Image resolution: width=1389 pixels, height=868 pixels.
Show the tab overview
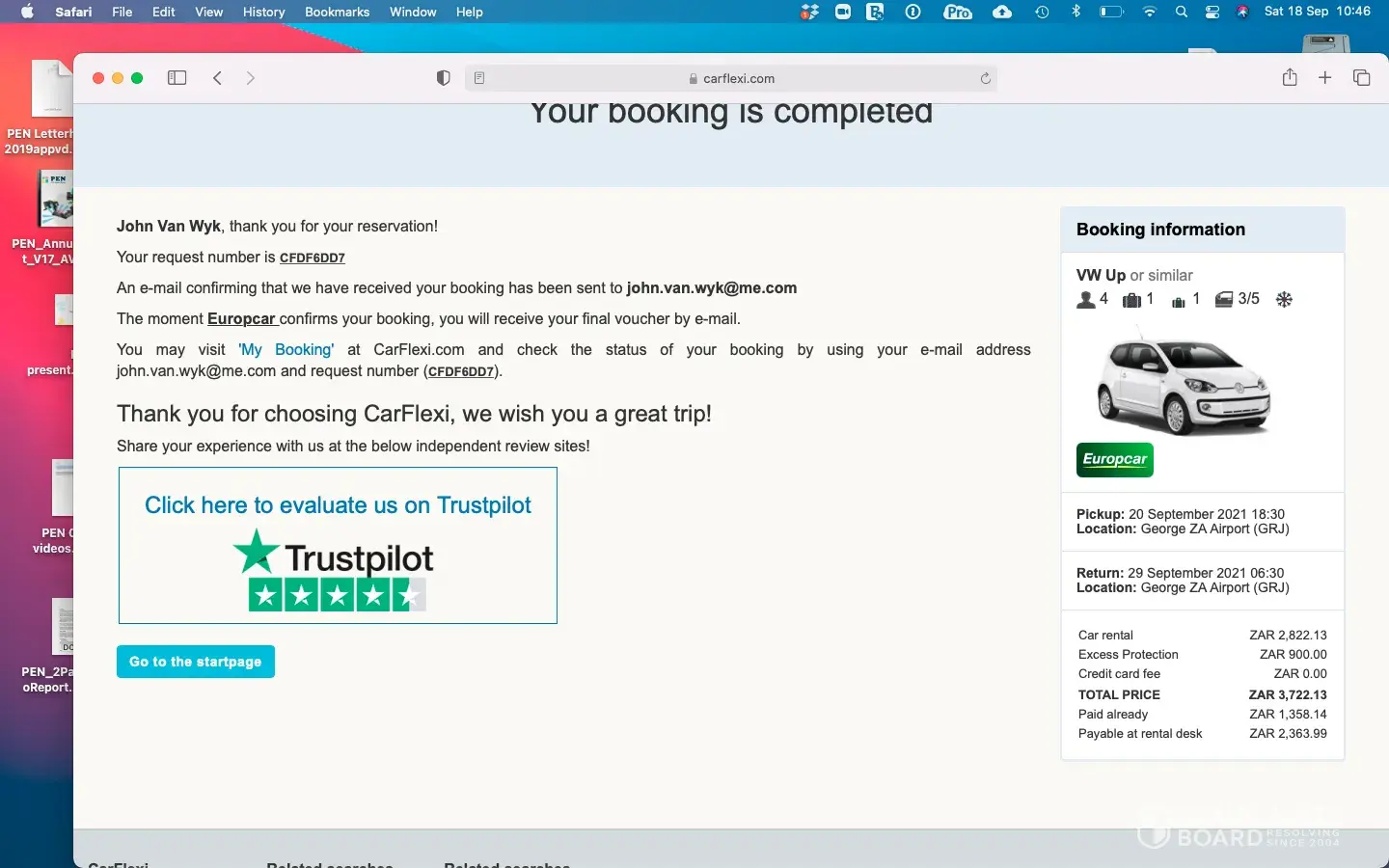point(1362,78)
